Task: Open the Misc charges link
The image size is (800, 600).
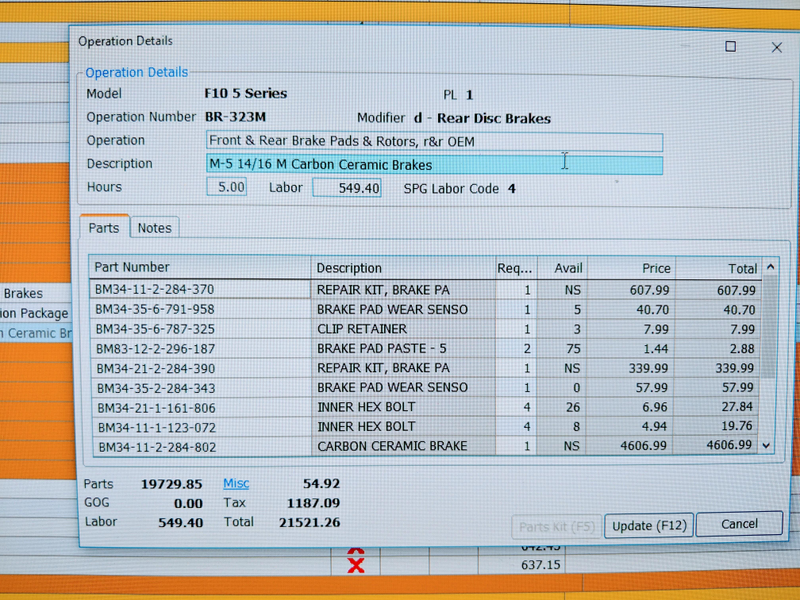Action: tap(236, 483)
